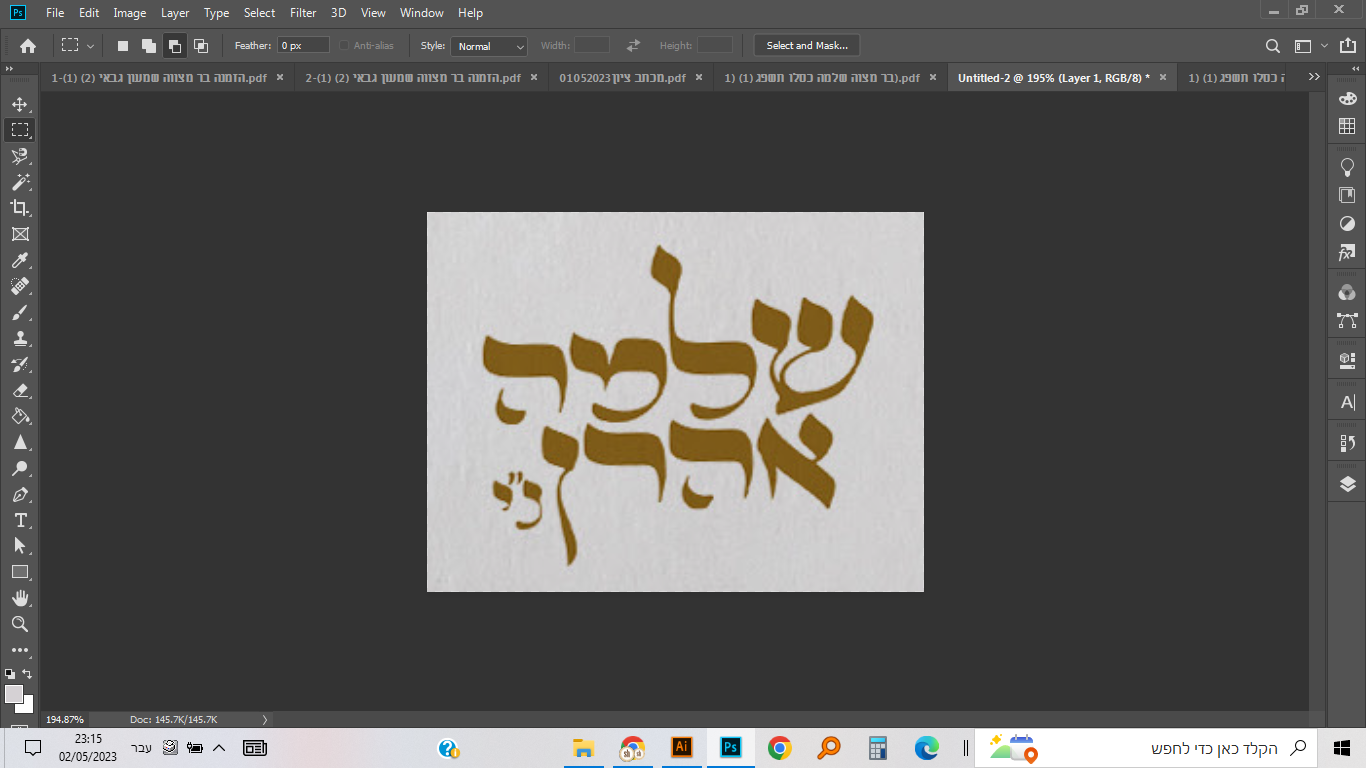Open the status bar info arrow menu

[x=264, y=719]
